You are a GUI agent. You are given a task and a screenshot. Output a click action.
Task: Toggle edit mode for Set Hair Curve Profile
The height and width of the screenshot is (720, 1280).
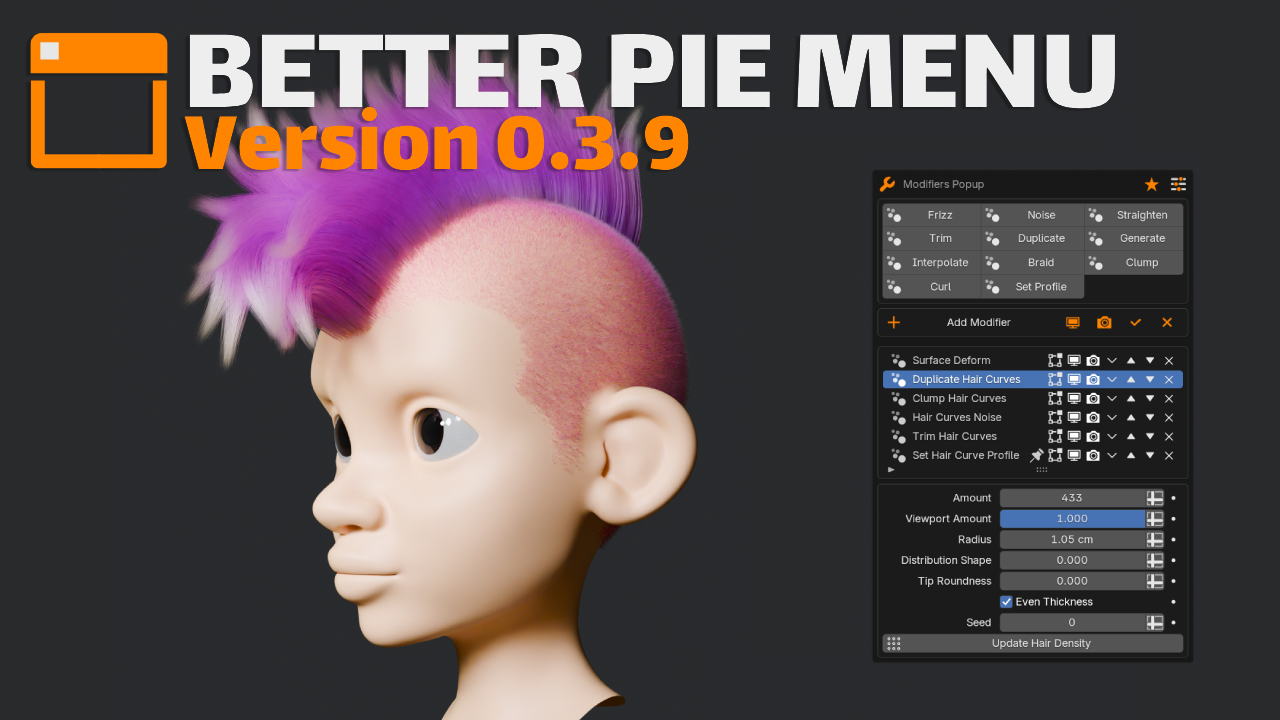point(1055,456)
